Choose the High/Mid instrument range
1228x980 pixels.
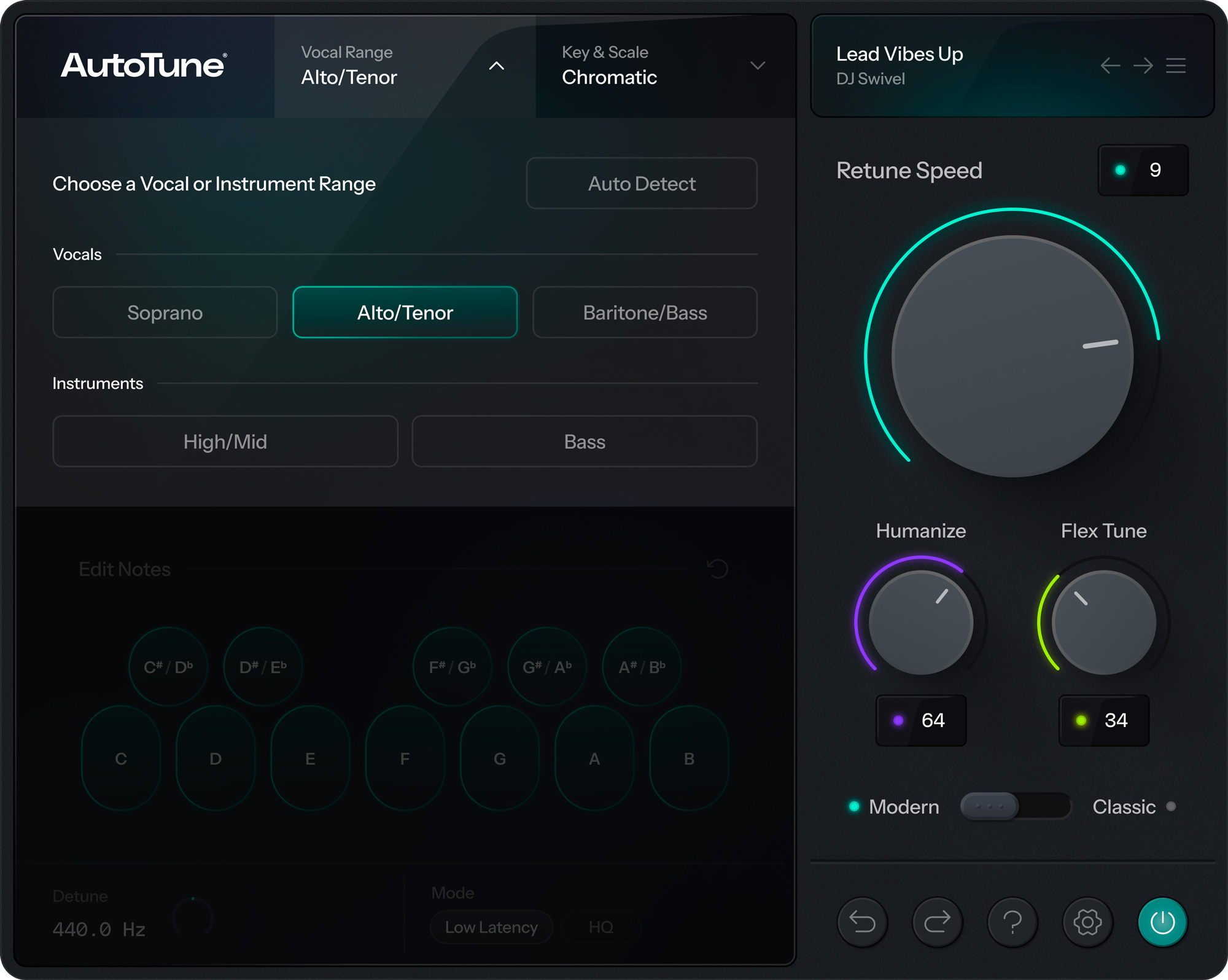tap(225, 441)
